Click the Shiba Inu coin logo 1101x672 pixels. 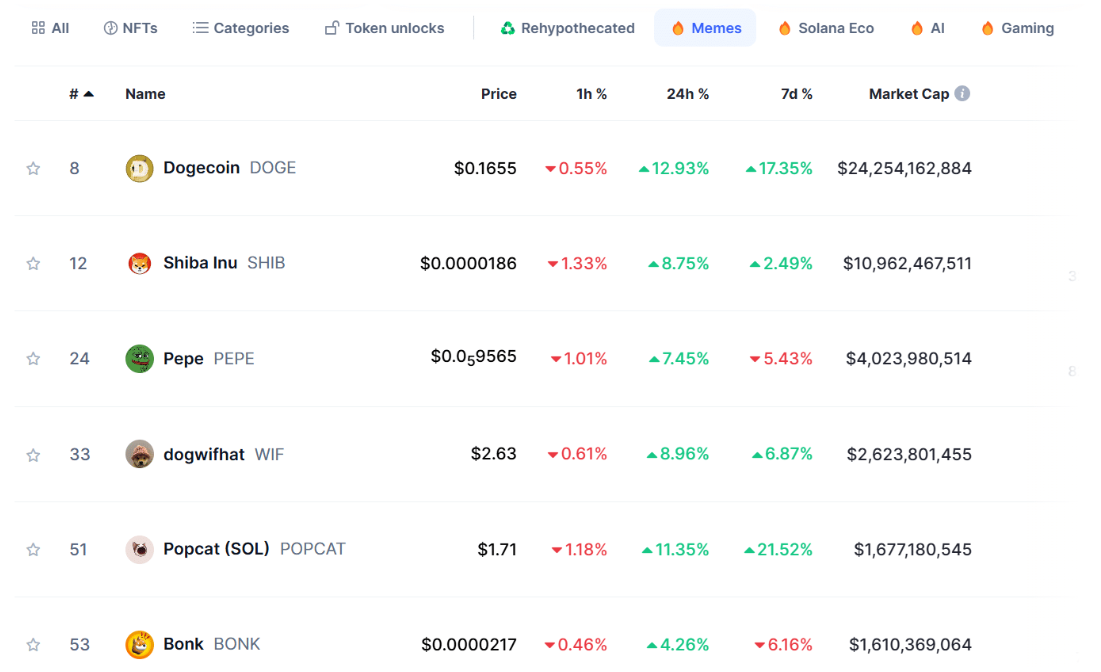(x=139, y=263)
